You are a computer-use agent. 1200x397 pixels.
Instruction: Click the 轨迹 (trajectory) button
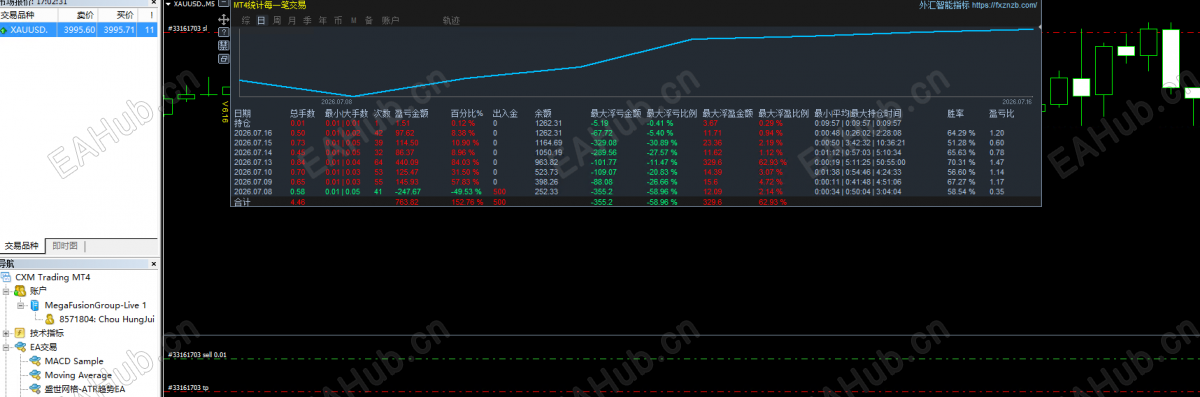pos(451,20)
